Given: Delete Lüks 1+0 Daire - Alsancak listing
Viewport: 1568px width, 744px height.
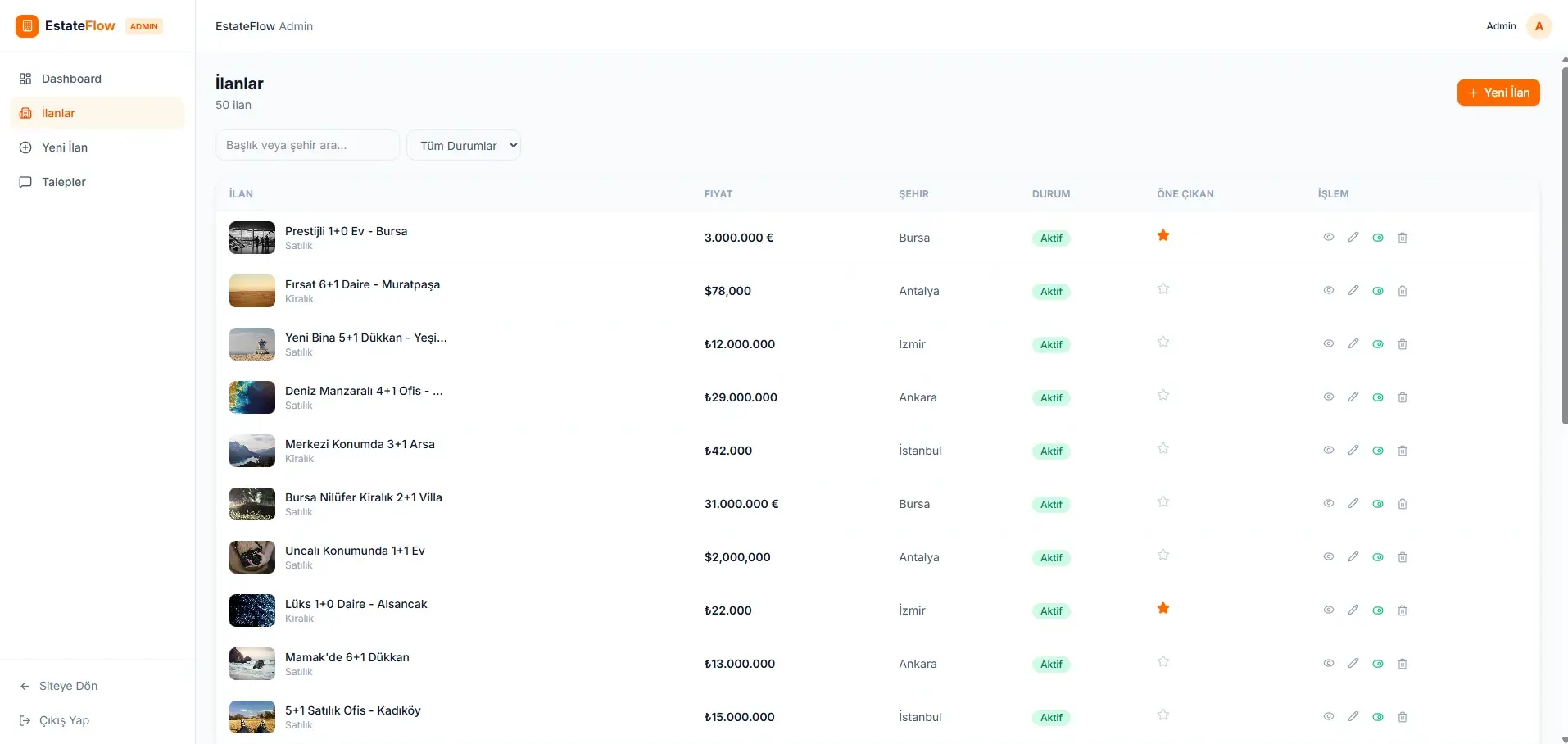Looking at the screenshot, I should coord(1403,610).
